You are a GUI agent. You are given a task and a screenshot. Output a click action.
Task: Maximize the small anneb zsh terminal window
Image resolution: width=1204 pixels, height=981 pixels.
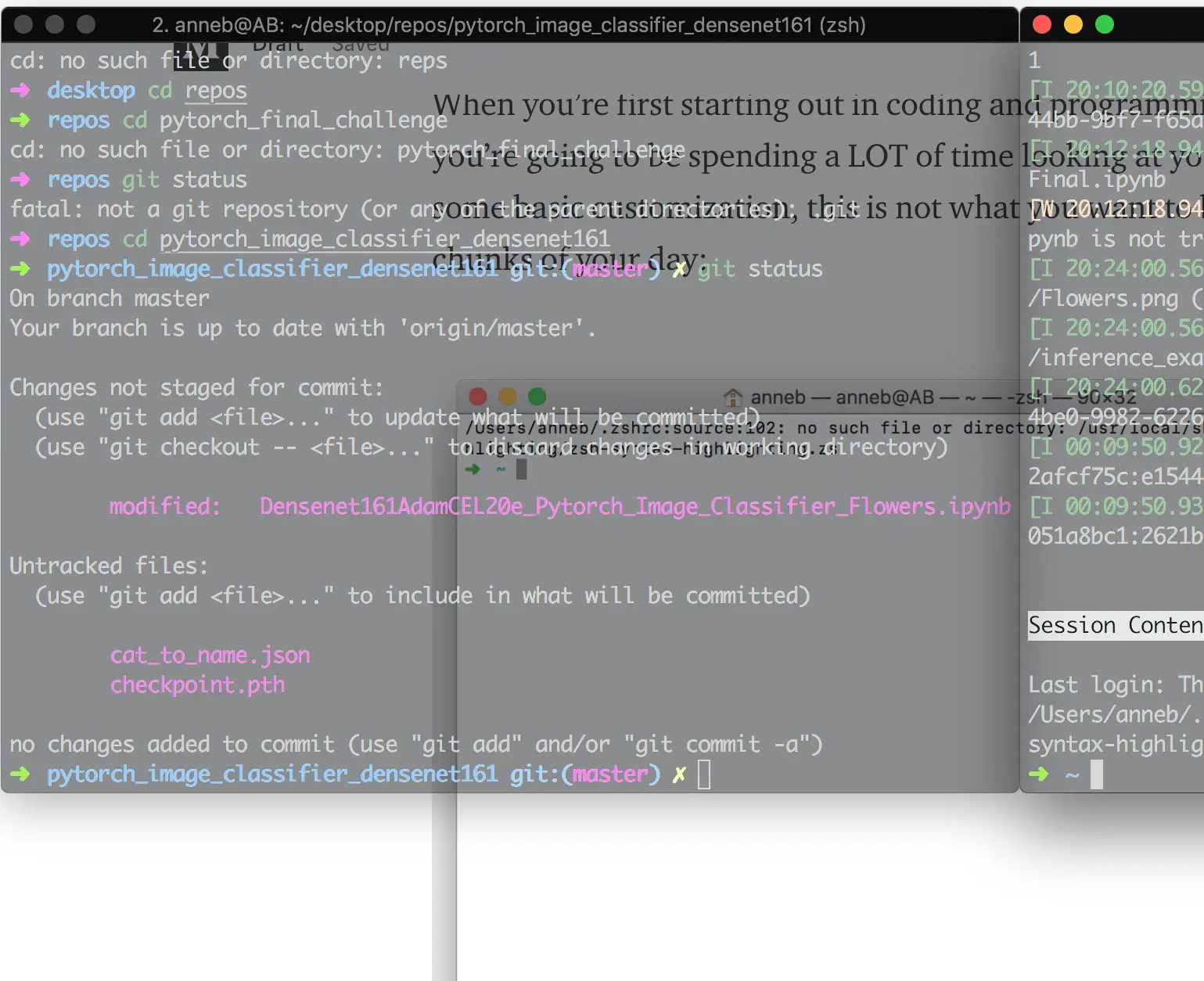pos(537,397)
